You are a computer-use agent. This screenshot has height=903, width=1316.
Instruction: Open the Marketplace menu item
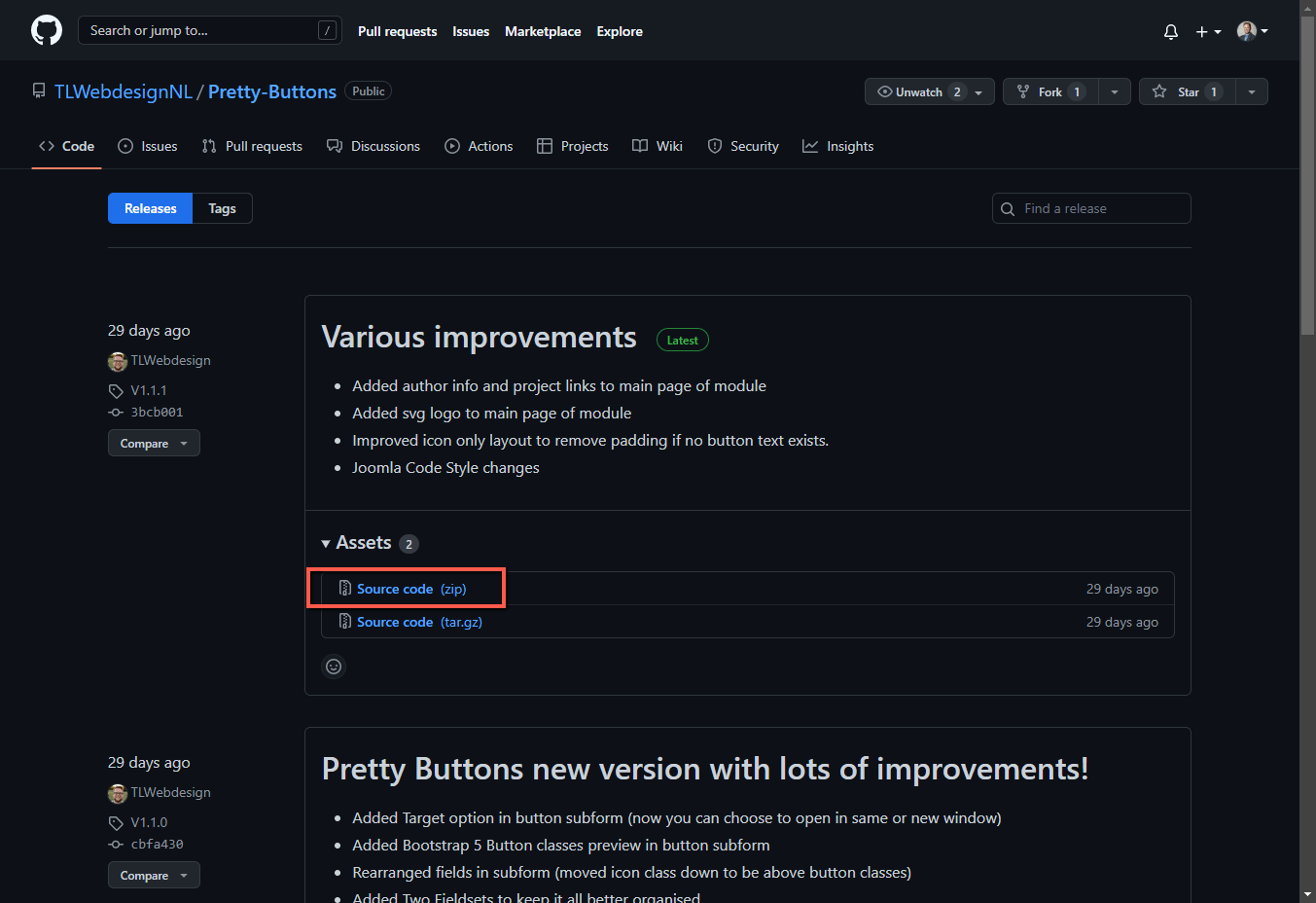click(x=542, y=30)
